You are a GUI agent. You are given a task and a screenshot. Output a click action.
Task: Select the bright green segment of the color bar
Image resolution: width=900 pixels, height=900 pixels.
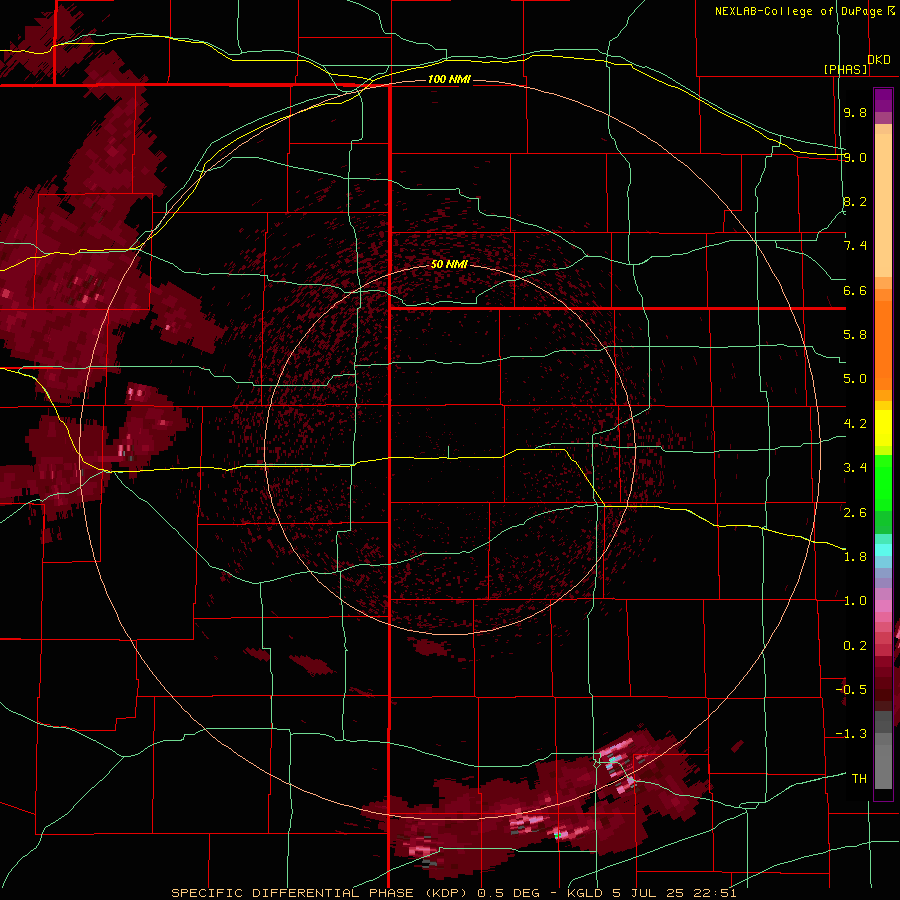coord(883,484)
